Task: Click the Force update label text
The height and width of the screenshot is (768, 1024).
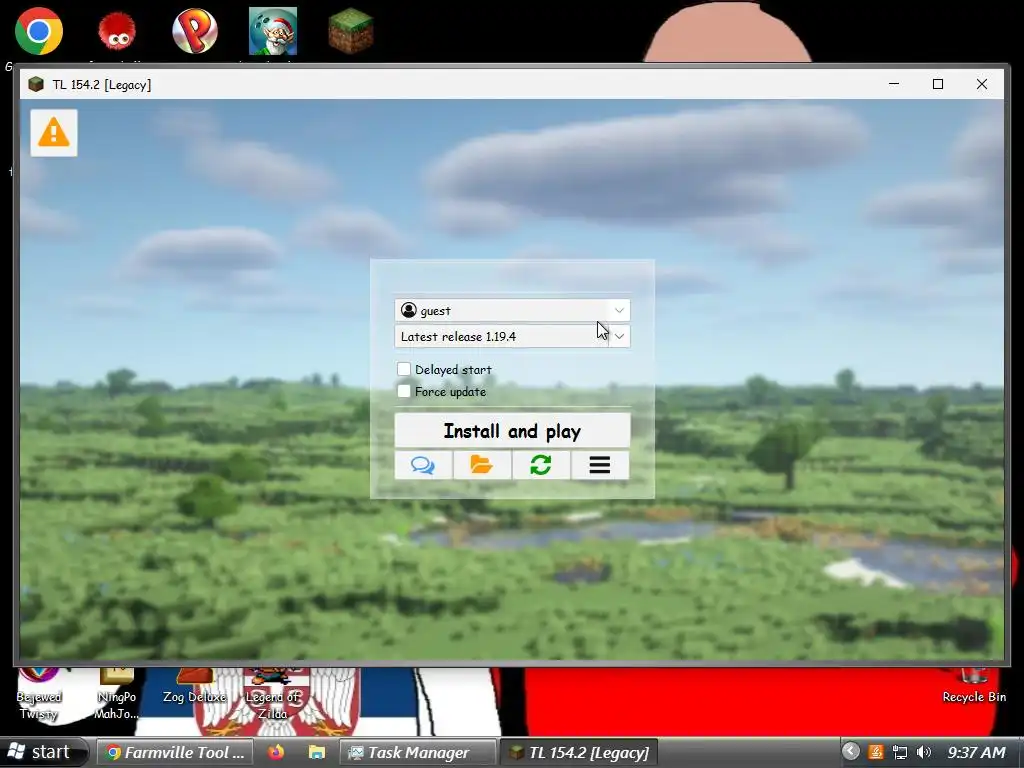Action: pyautogui.click(x=451, y=392)
